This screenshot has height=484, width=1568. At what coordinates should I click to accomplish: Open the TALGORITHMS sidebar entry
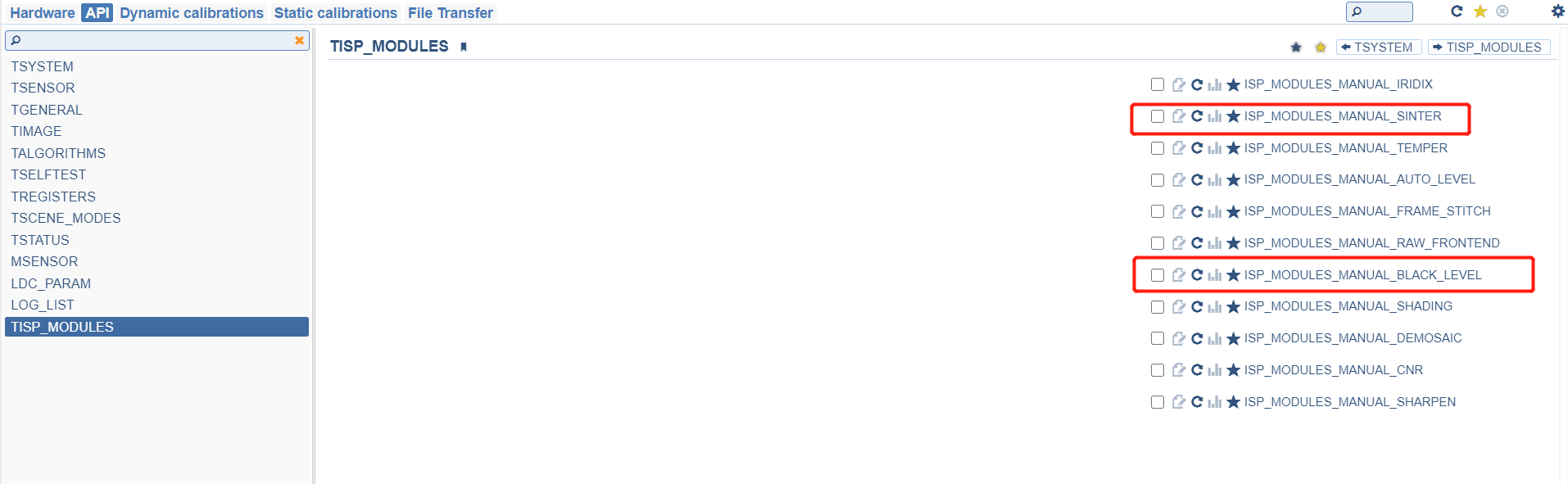pos(58,153)
